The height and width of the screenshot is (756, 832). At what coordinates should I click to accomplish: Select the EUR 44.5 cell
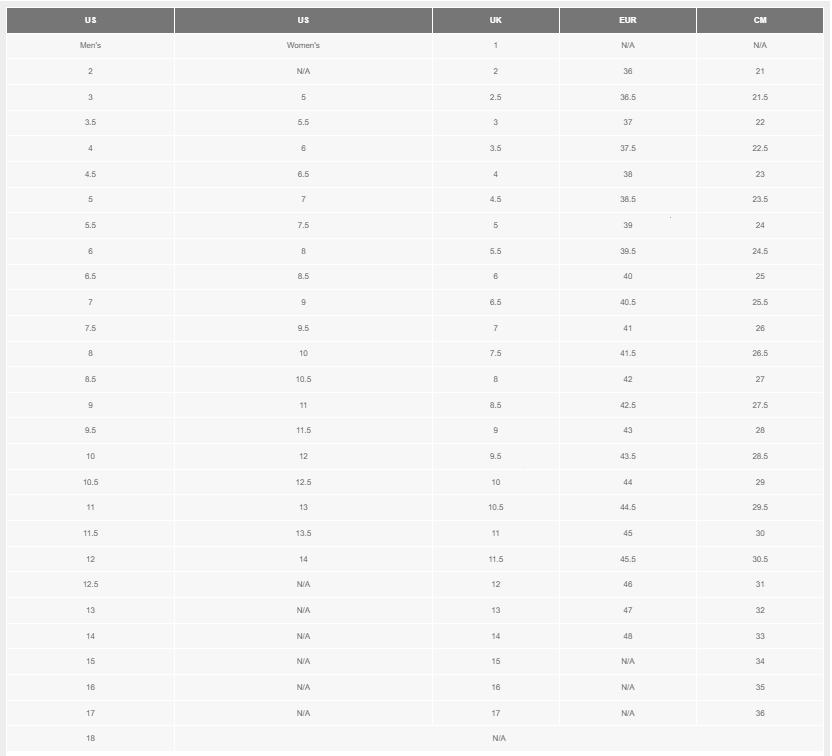627,508
